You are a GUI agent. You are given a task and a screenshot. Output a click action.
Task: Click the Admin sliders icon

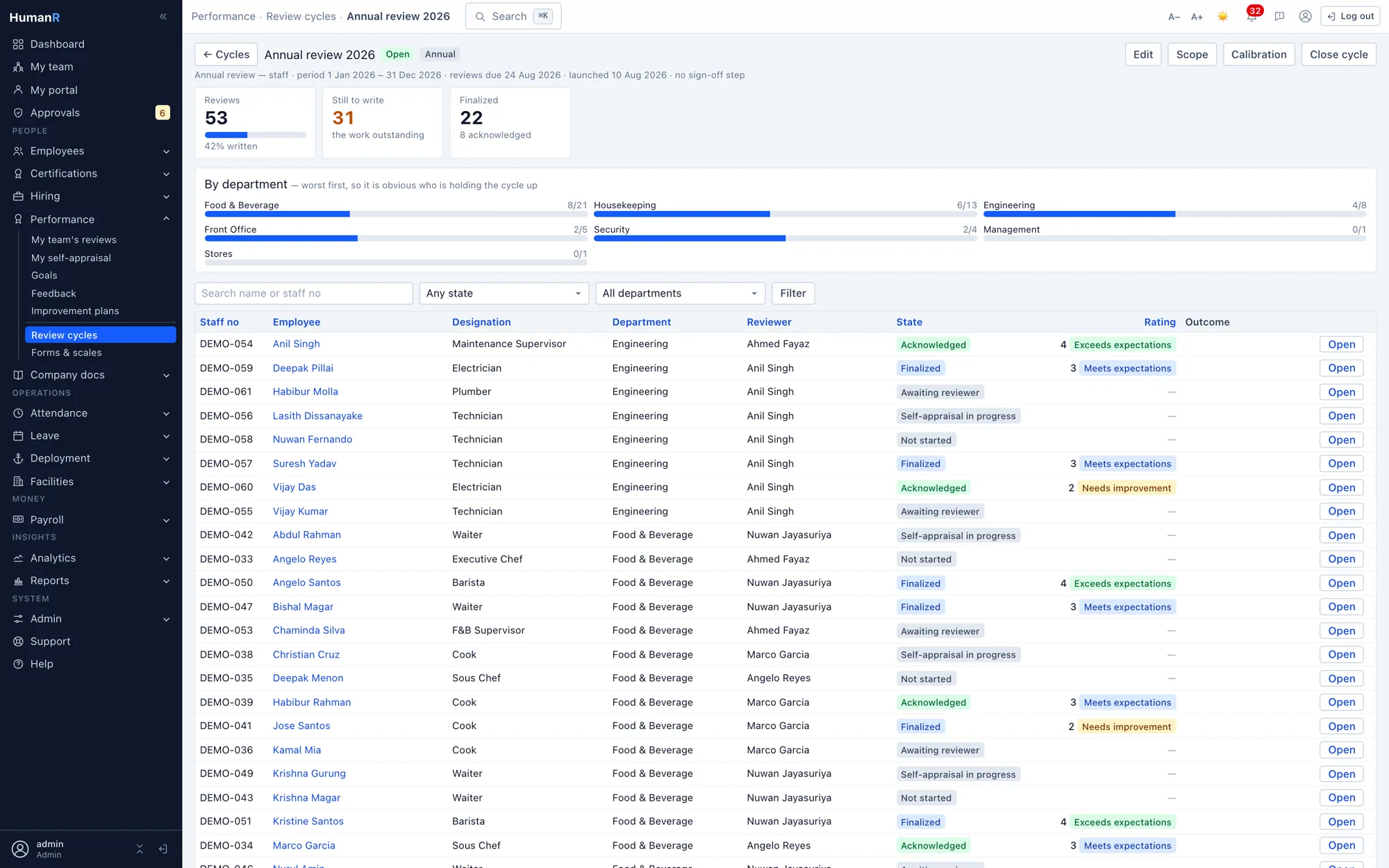pos(18,619)
